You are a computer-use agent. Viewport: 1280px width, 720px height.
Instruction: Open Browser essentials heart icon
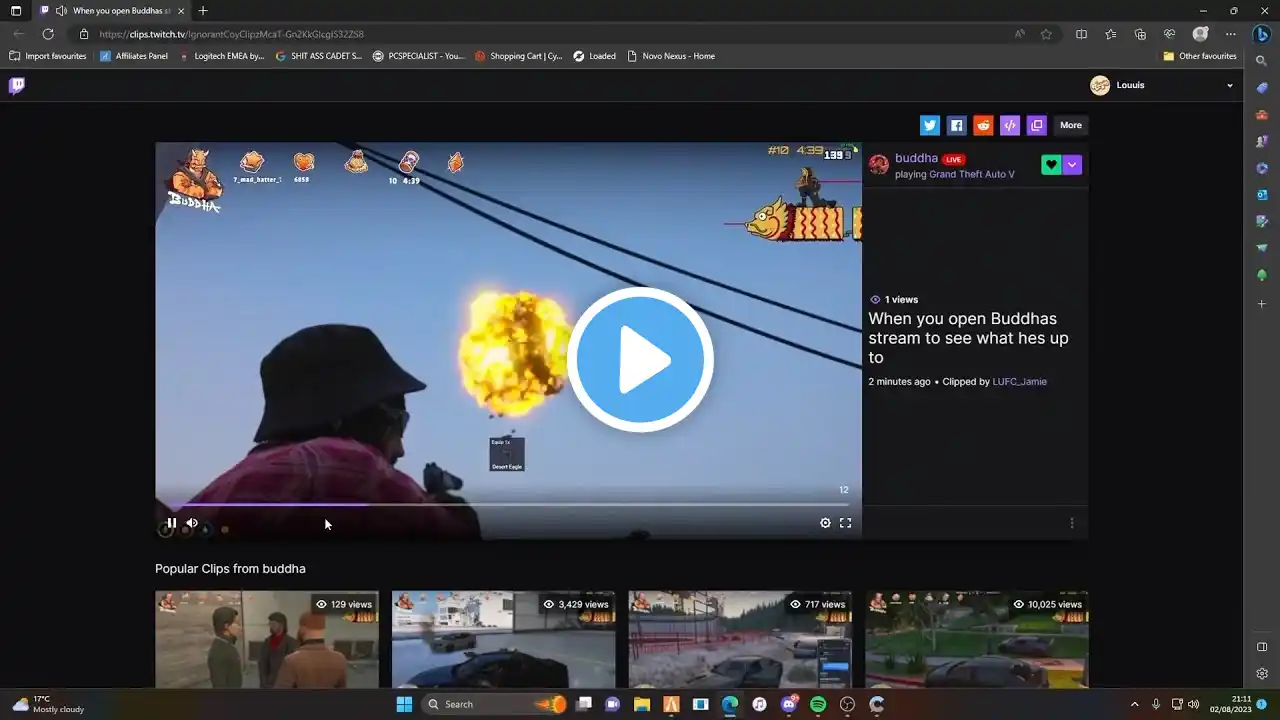click(1169, 34)
